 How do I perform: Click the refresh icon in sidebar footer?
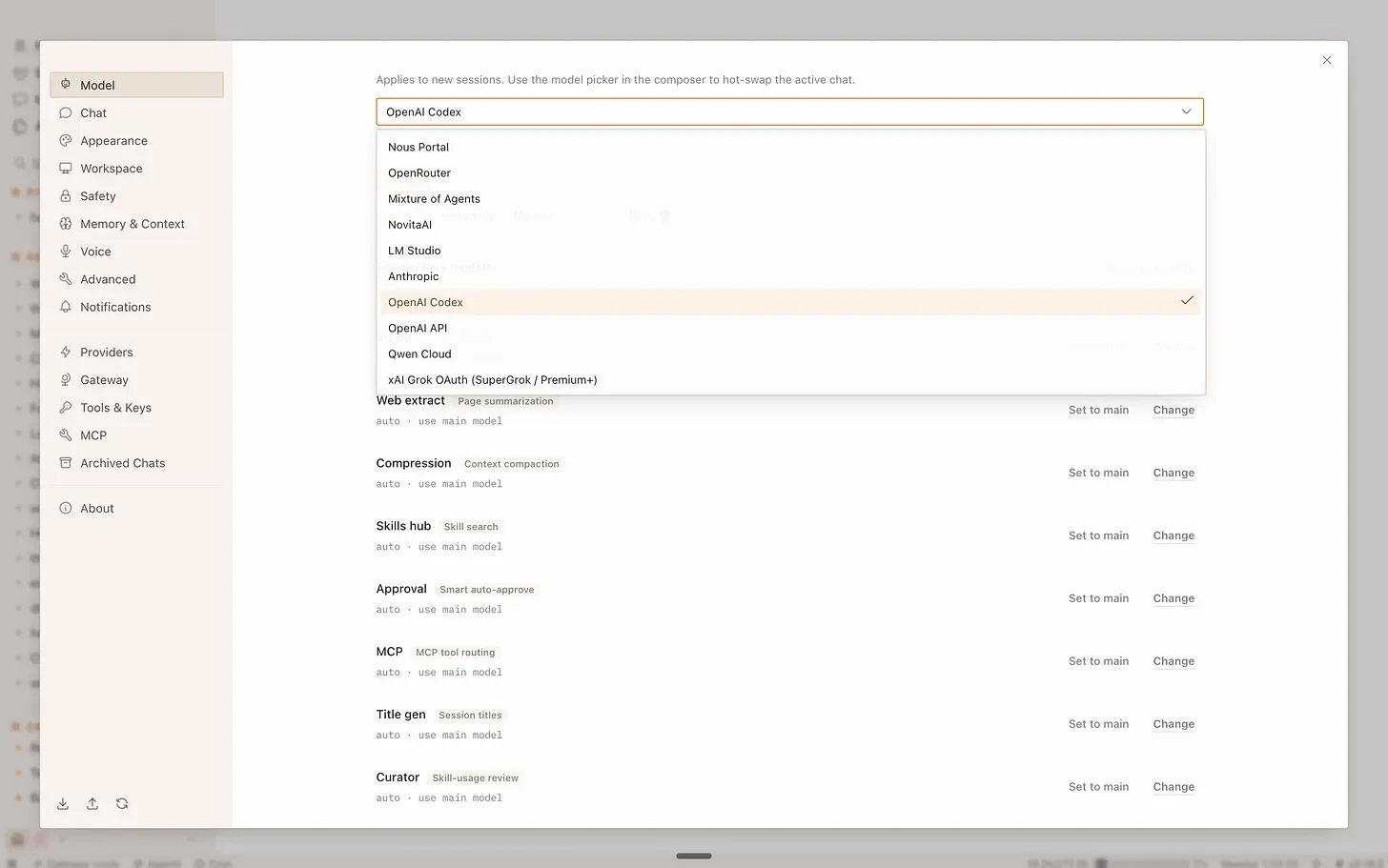[122, 803]
